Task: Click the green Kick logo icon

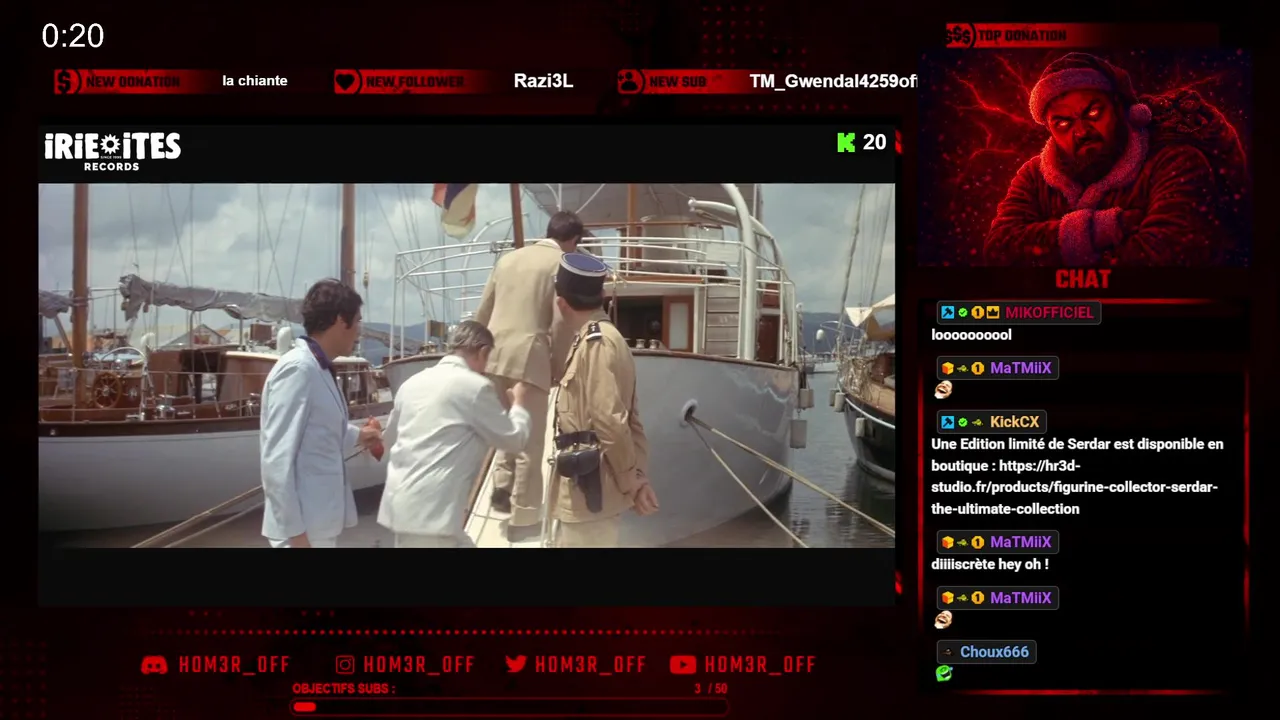Action: click(x=846, y=143)
